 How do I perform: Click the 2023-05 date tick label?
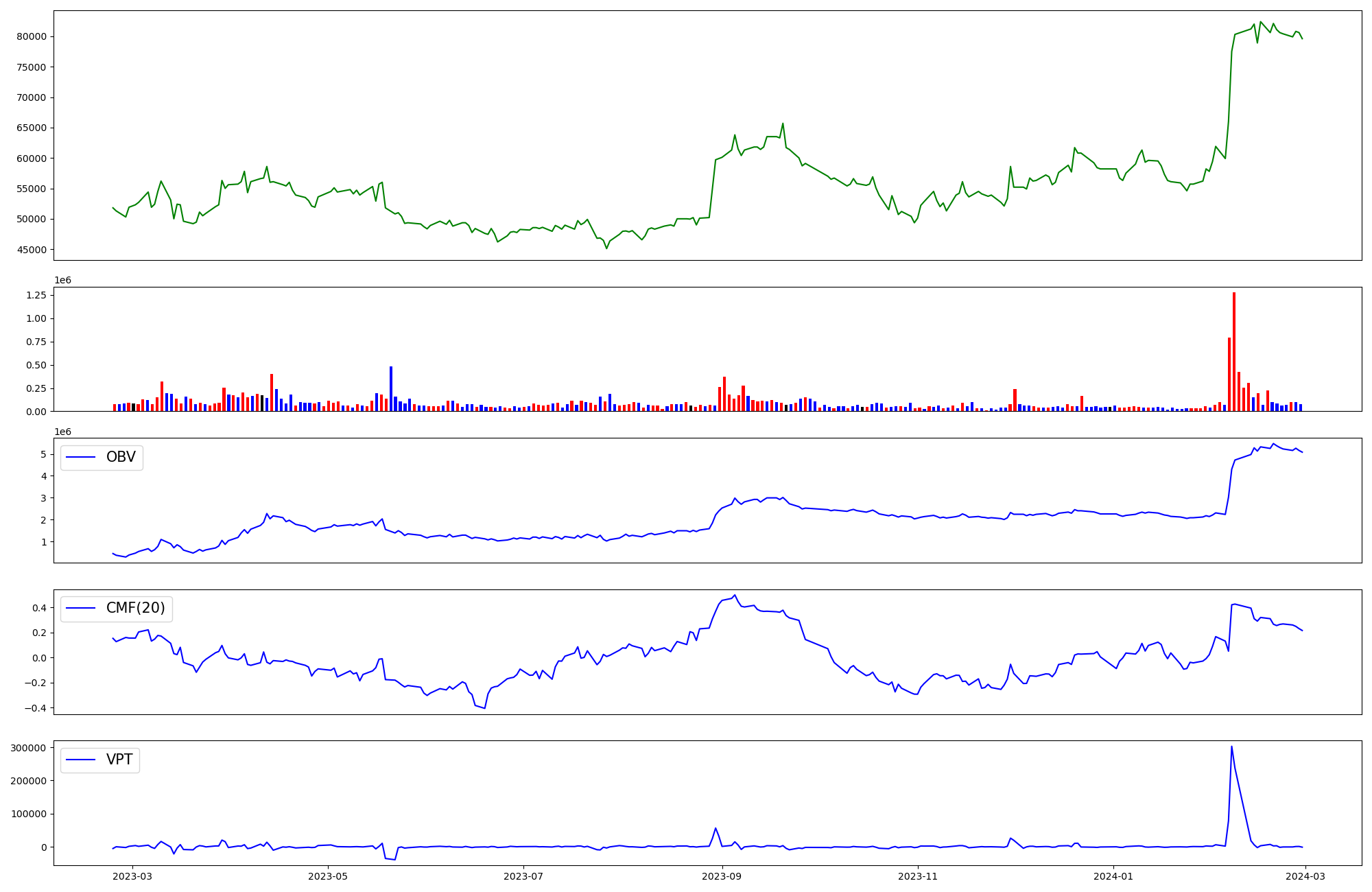pos(328,876)
